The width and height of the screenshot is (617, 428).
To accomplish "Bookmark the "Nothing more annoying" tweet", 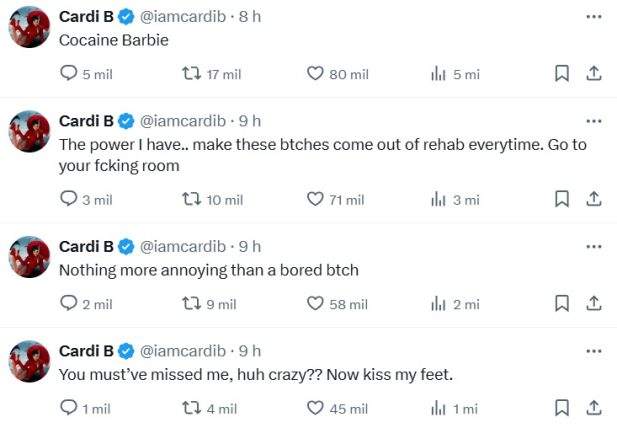I will (x=562, y=303).
